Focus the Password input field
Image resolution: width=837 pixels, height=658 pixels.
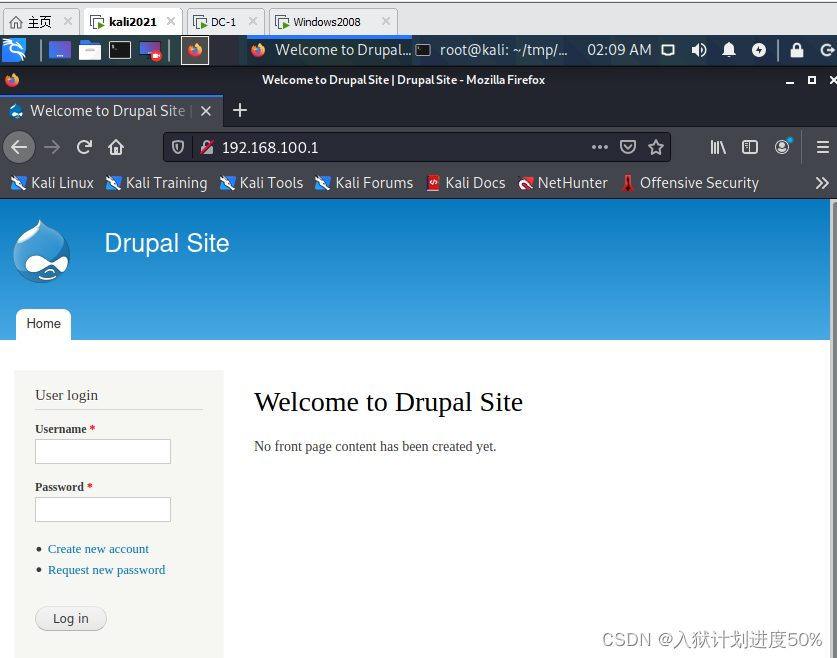click(103, 510)
